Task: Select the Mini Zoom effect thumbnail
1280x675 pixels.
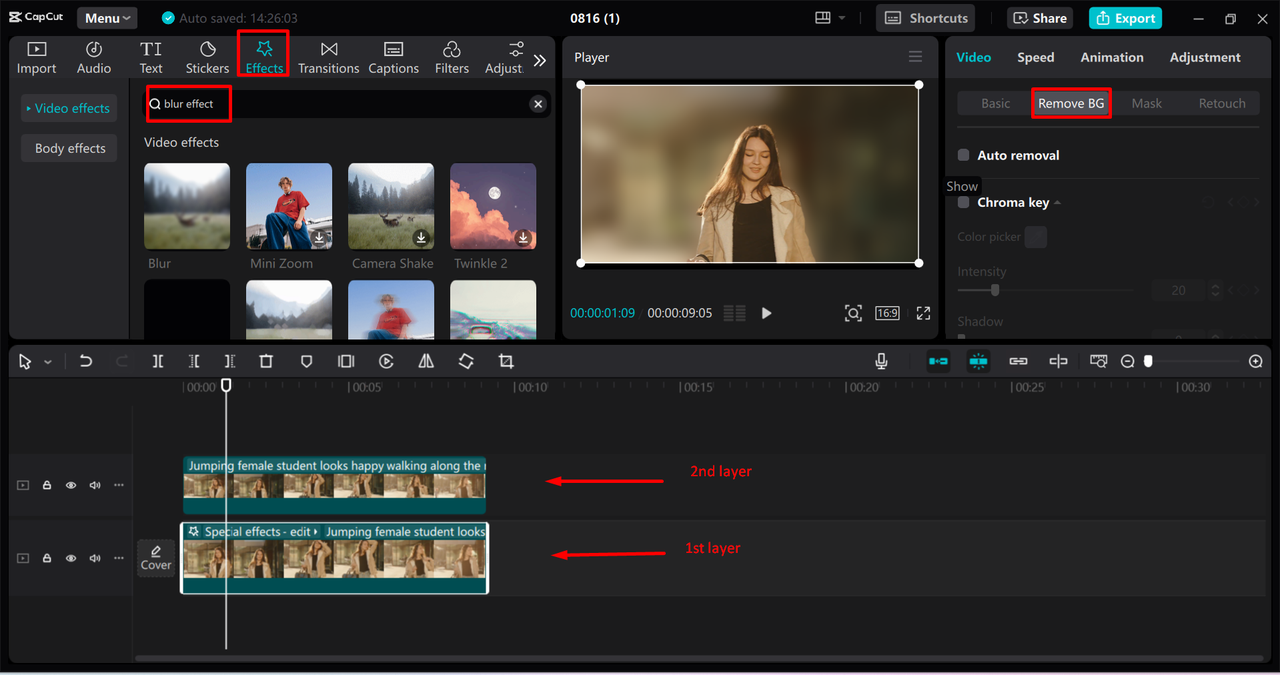Action: (x=289, y=206)
